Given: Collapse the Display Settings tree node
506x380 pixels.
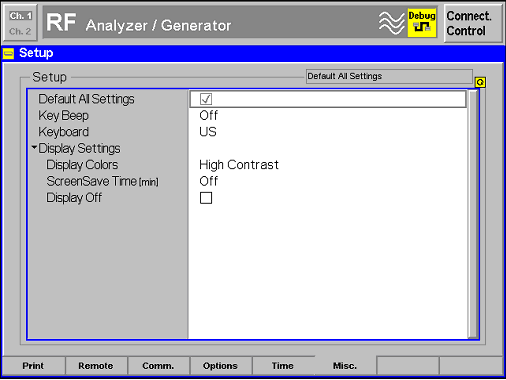Looking at the screenshot, I should coord(34,147).
